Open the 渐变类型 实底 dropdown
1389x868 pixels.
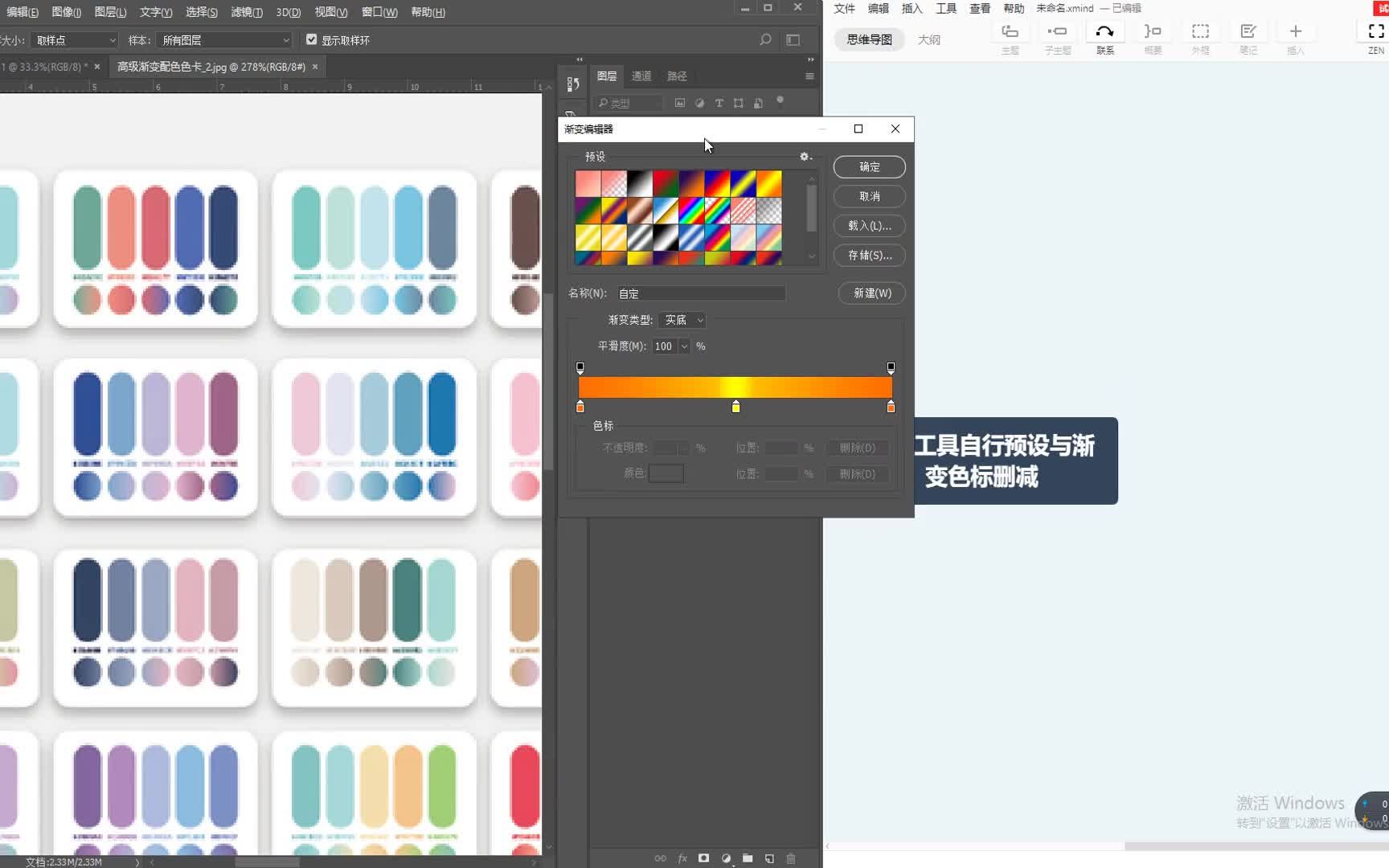(x=682, y=320)
